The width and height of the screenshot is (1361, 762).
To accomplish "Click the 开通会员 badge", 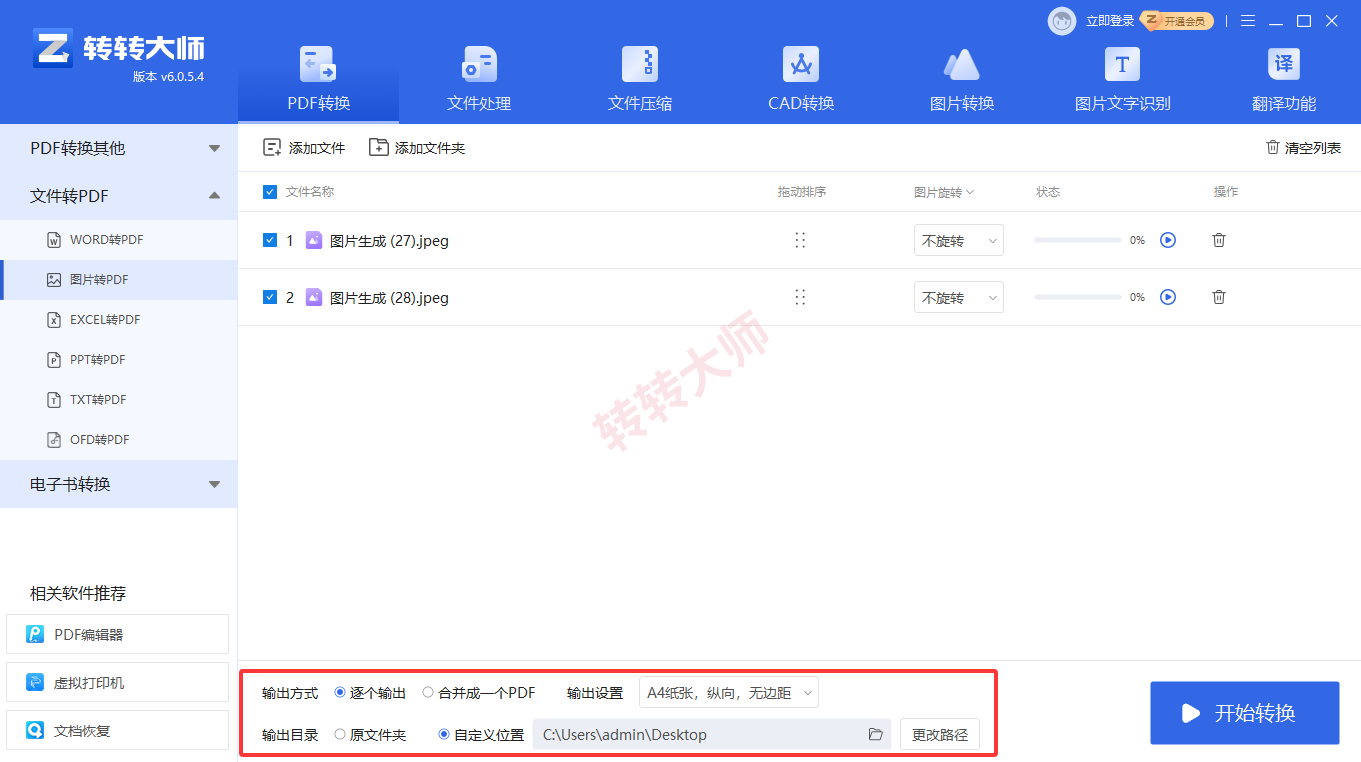I will tap(1178, 21).
